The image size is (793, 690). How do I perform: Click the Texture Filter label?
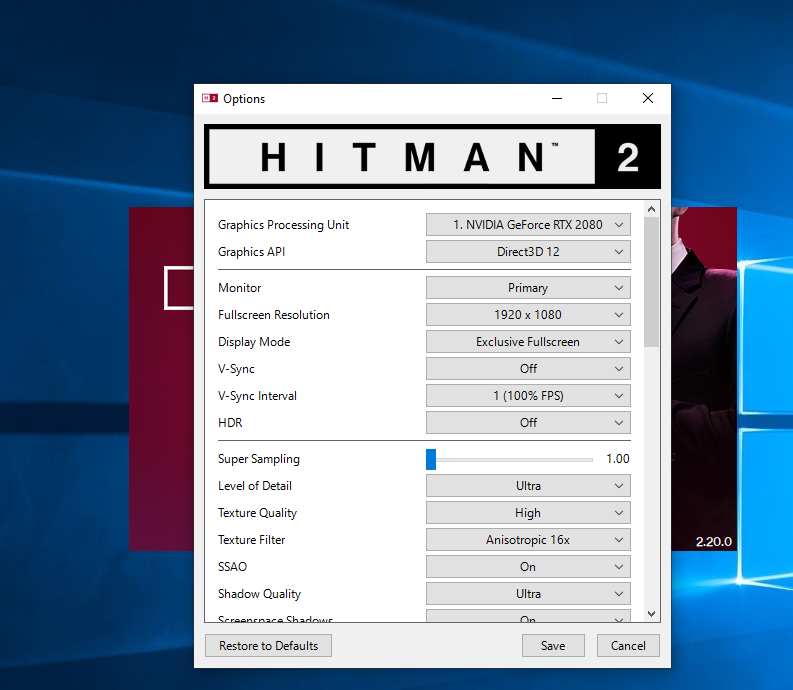click(x=251, y=540)
